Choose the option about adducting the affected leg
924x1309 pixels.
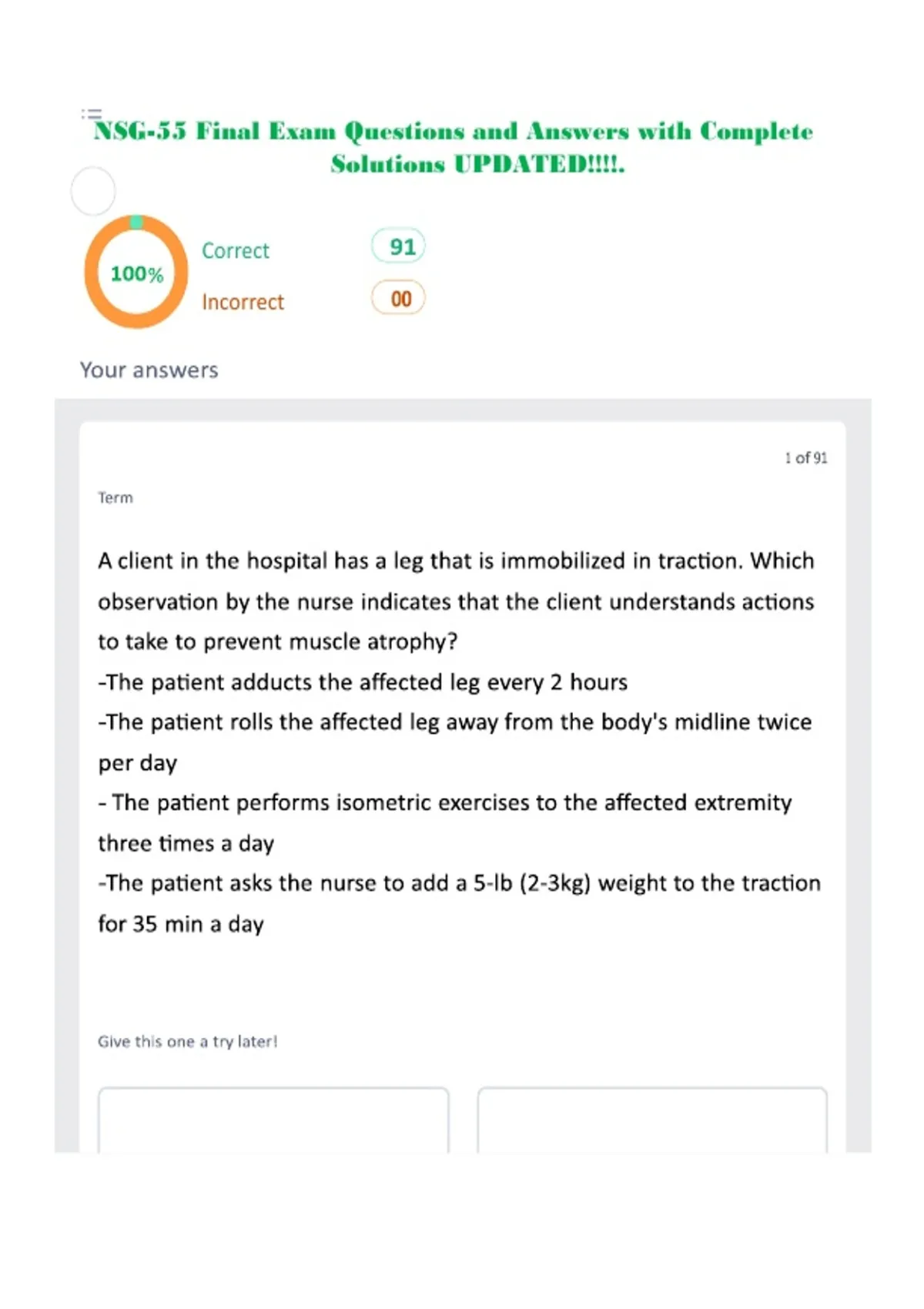click(363, 682)
